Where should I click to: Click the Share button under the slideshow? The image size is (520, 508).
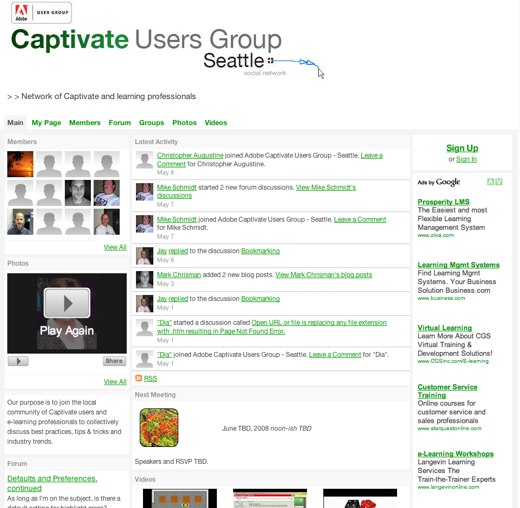tap(114, 361)
